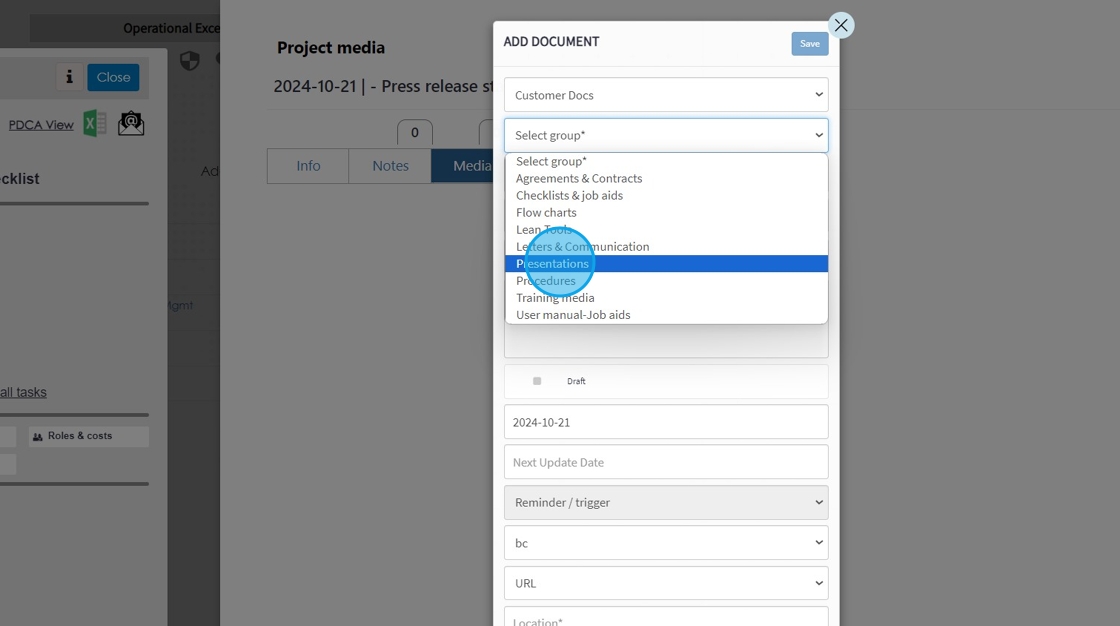The image size is (1120, 626).
Task: Expand the Customer Docs dropdown
Action: click(666, 95)
